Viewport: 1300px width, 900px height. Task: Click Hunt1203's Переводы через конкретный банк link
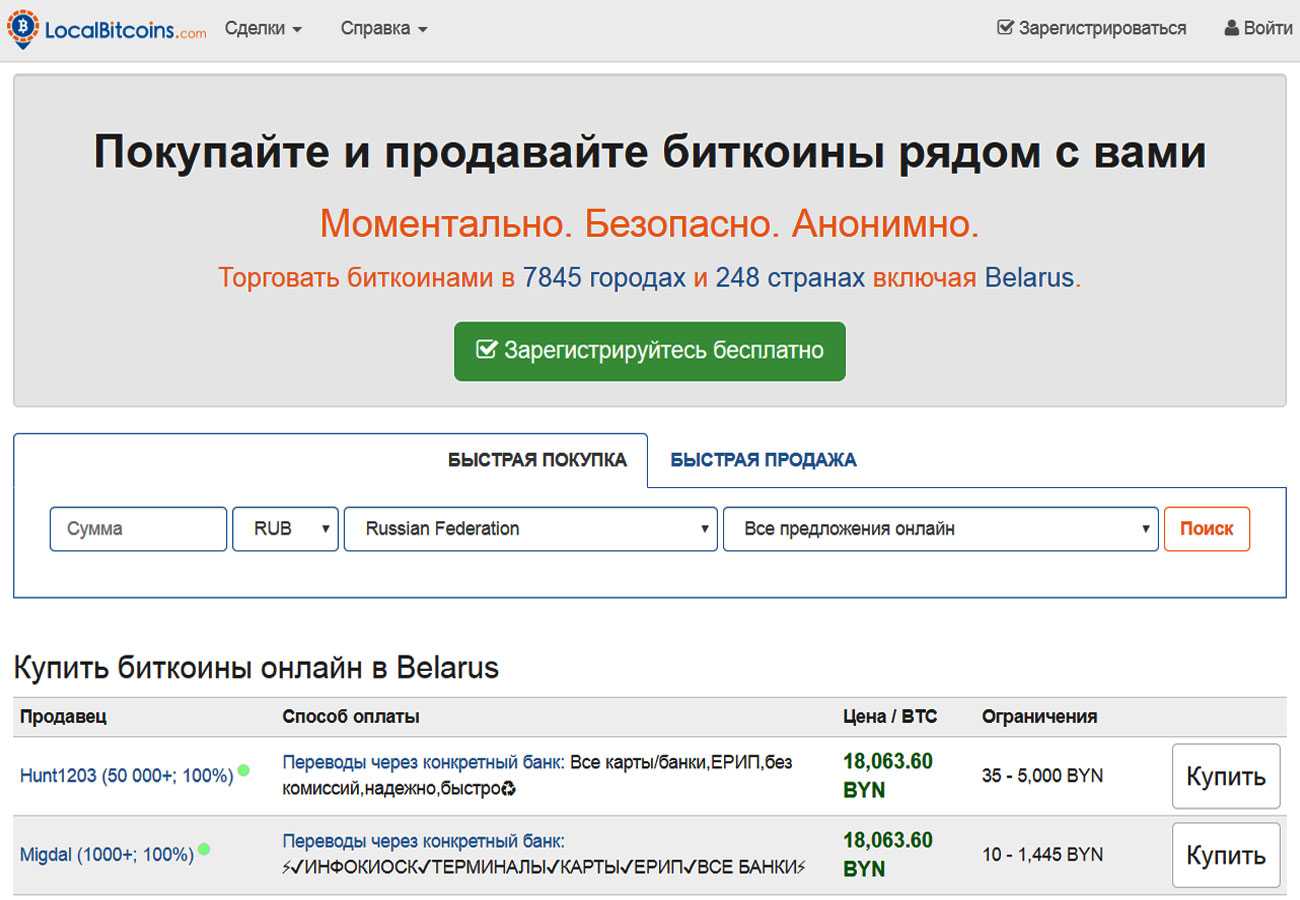[x=423, y=763]
